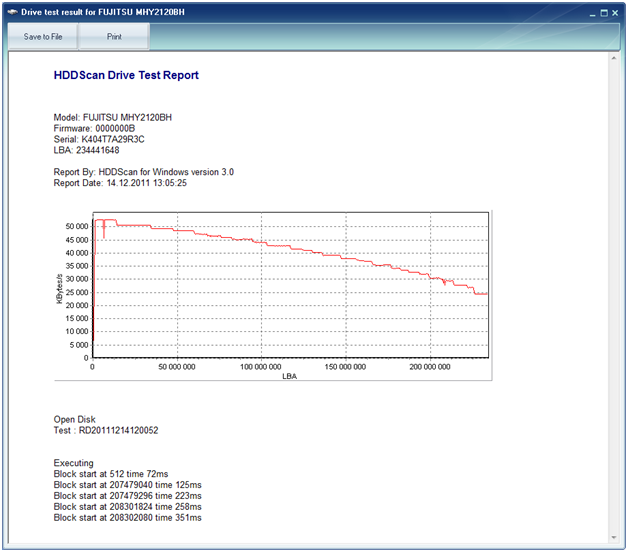
Task: Click the 200 000 000 LBA axis label
Action: click(430, 367)
